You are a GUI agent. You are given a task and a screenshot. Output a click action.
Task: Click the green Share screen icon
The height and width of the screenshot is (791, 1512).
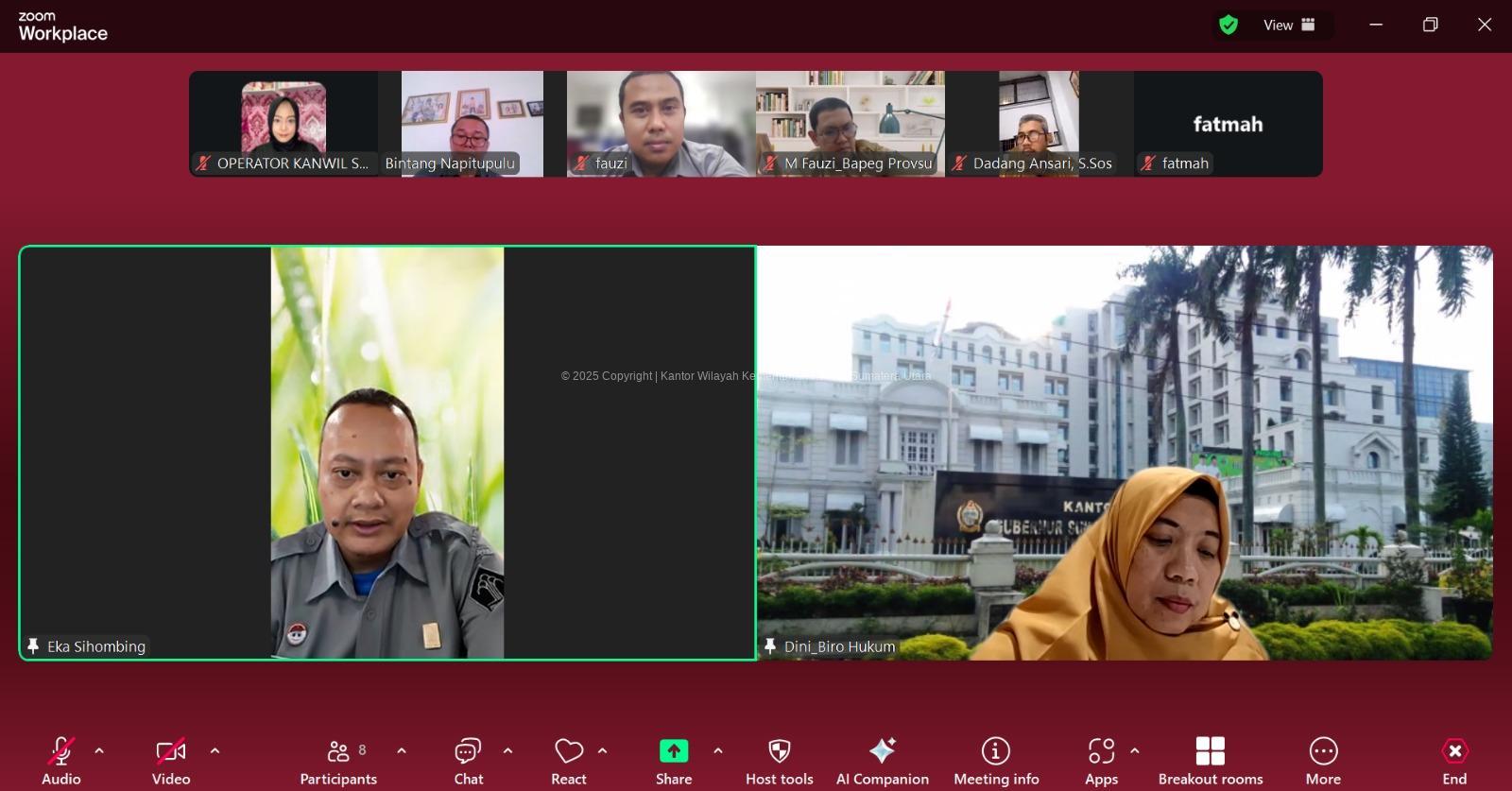(674, 751)
